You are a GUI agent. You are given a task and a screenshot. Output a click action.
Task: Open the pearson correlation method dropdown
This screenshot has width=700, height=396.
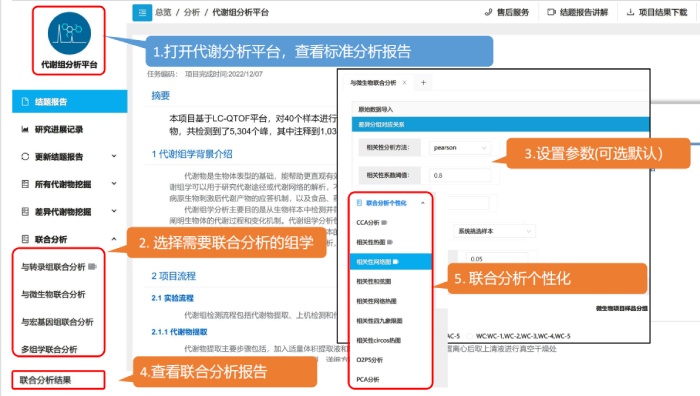(459, 147)
